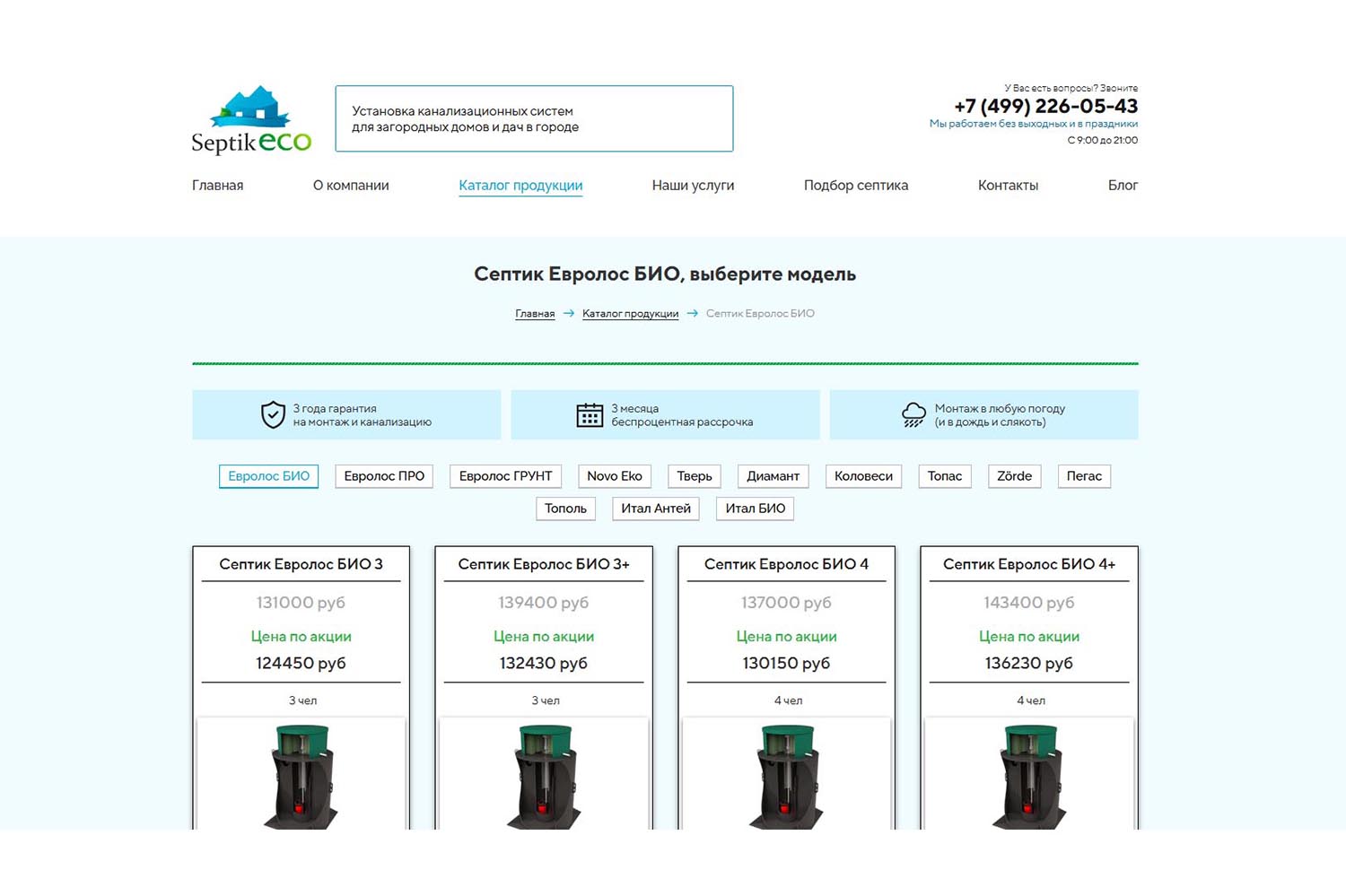Viewport: 1346px width, 896px height.
Task: Click Каталог продукции breadcrumb link
Action: [x=630, y=314]
